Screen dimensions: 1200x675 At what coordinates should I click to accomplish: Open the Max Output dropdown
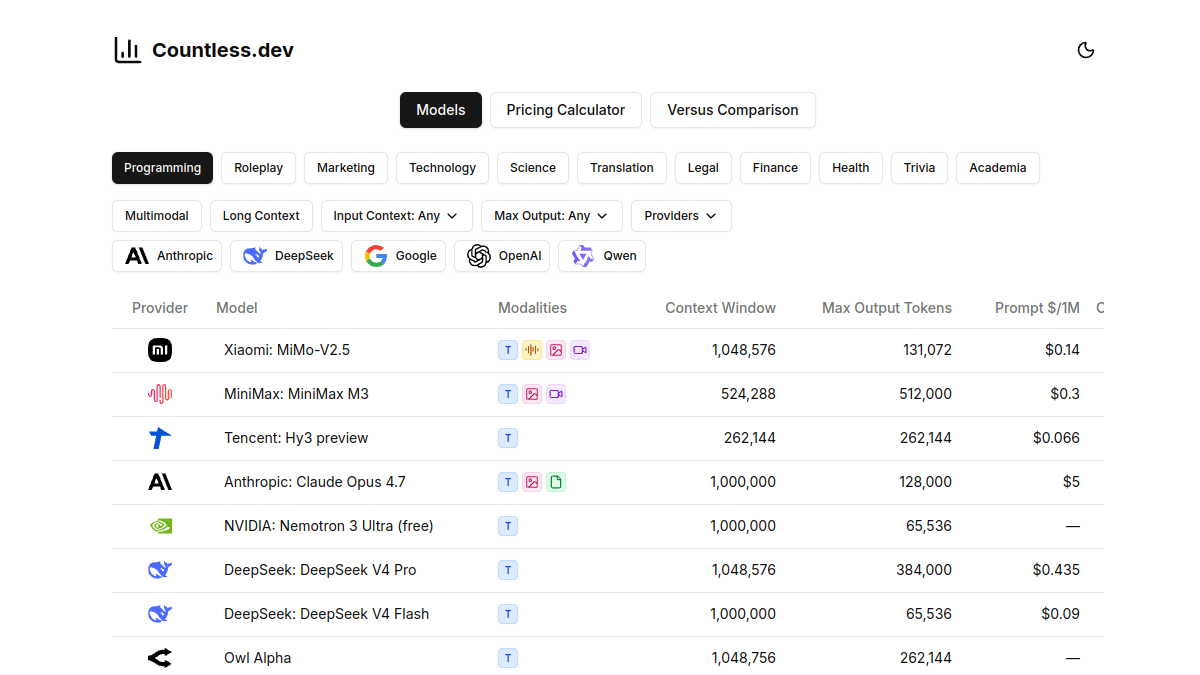(552, 216)
